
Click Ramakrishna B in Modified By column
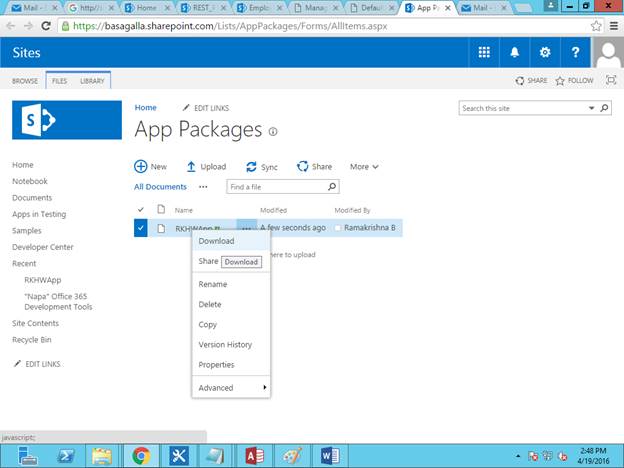coord(369,228)
